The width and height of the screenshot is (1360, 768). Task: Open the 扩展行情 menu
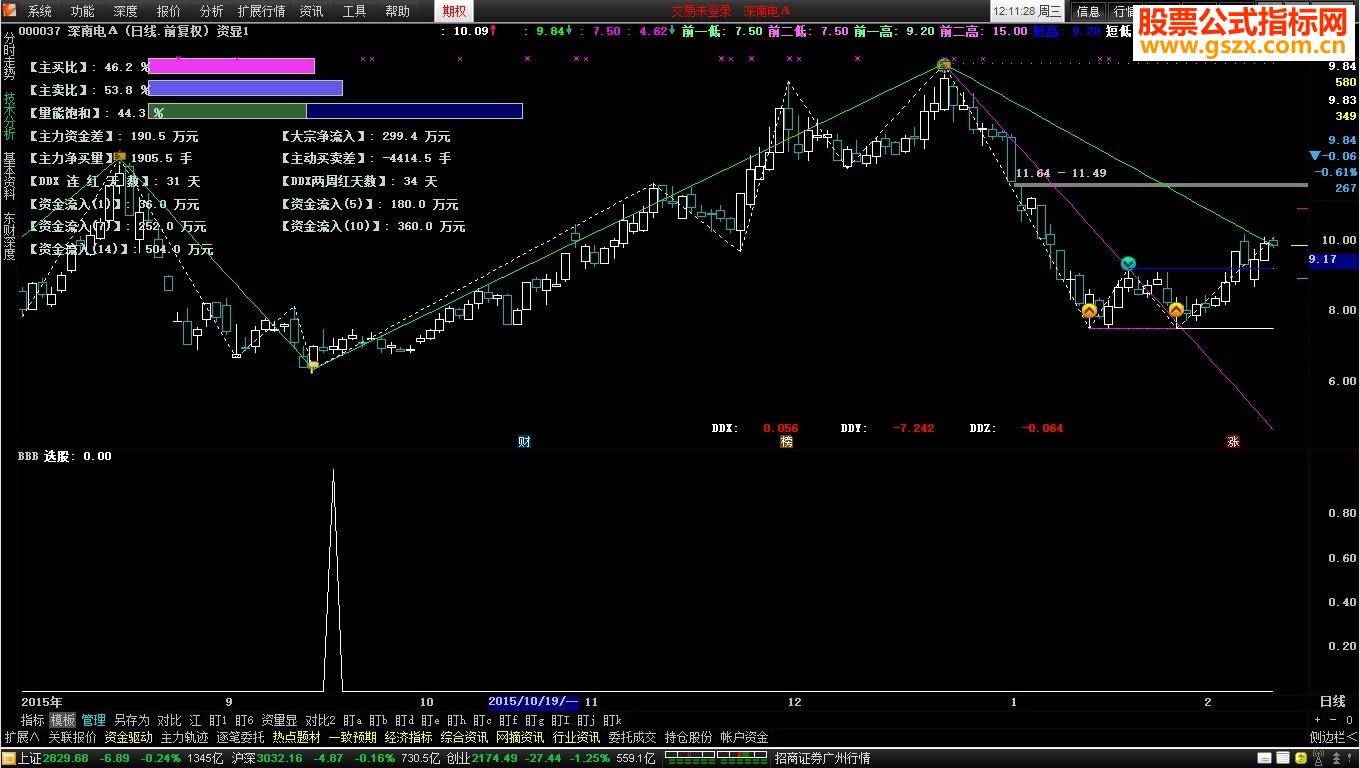click(261, 12)
